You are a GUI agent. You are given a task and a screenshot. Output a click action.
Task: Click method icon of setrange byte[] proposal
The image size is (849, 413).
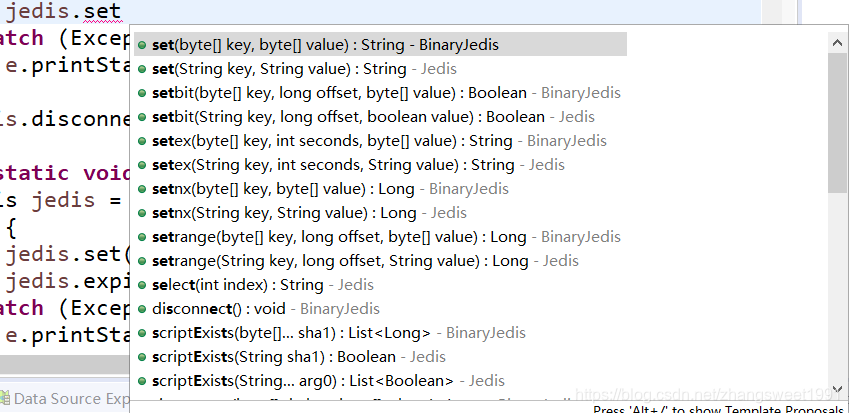pyautogui.click(x=142, y=237)
